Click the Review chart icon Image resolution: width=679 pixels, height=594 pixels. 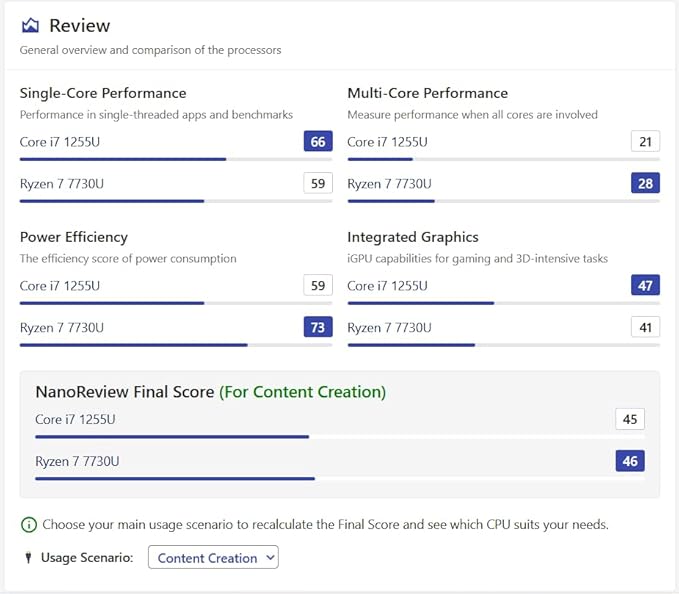click(30, 26)
